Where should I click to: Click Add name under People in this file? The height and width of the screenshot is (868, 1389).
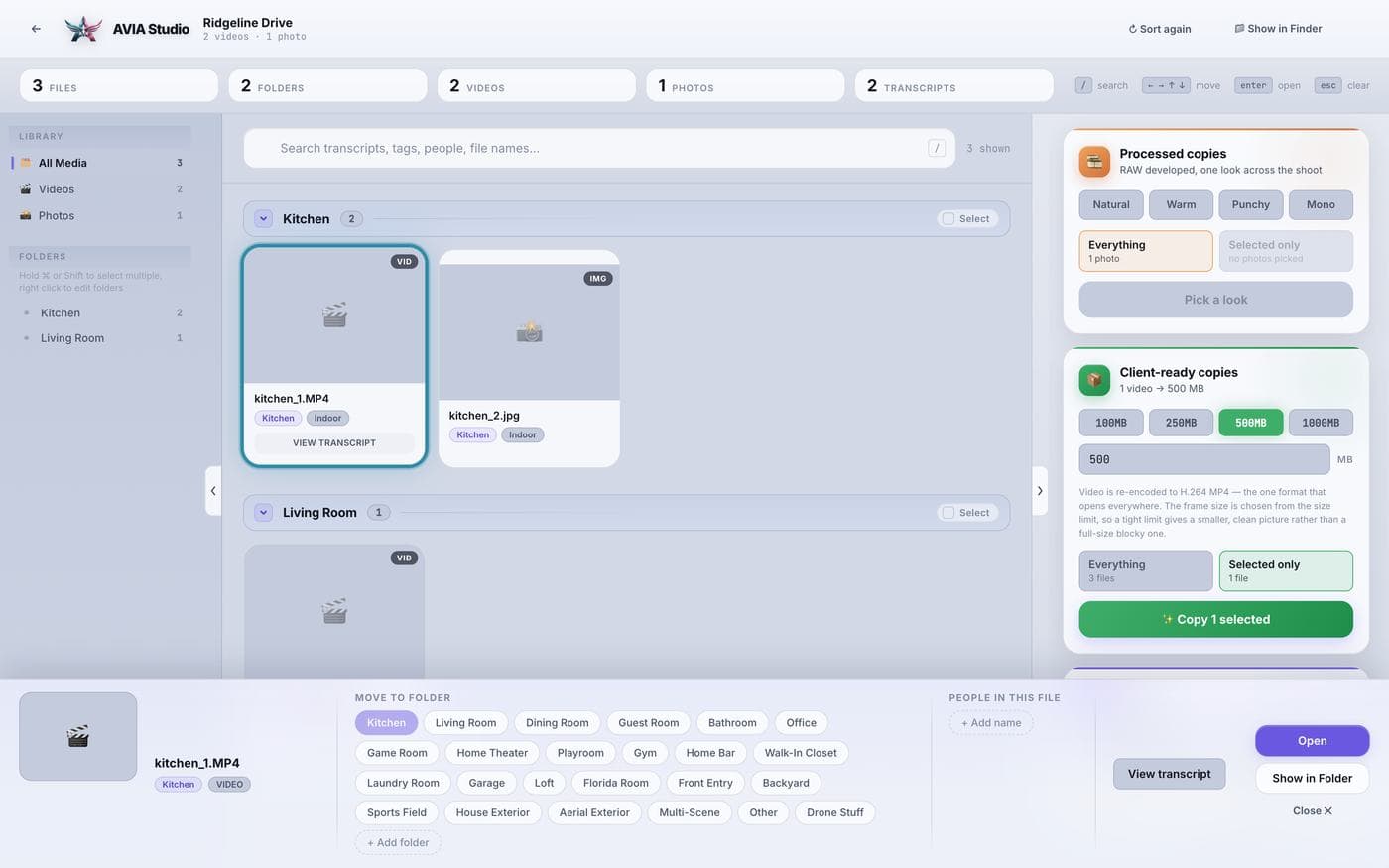pos(991,723)
